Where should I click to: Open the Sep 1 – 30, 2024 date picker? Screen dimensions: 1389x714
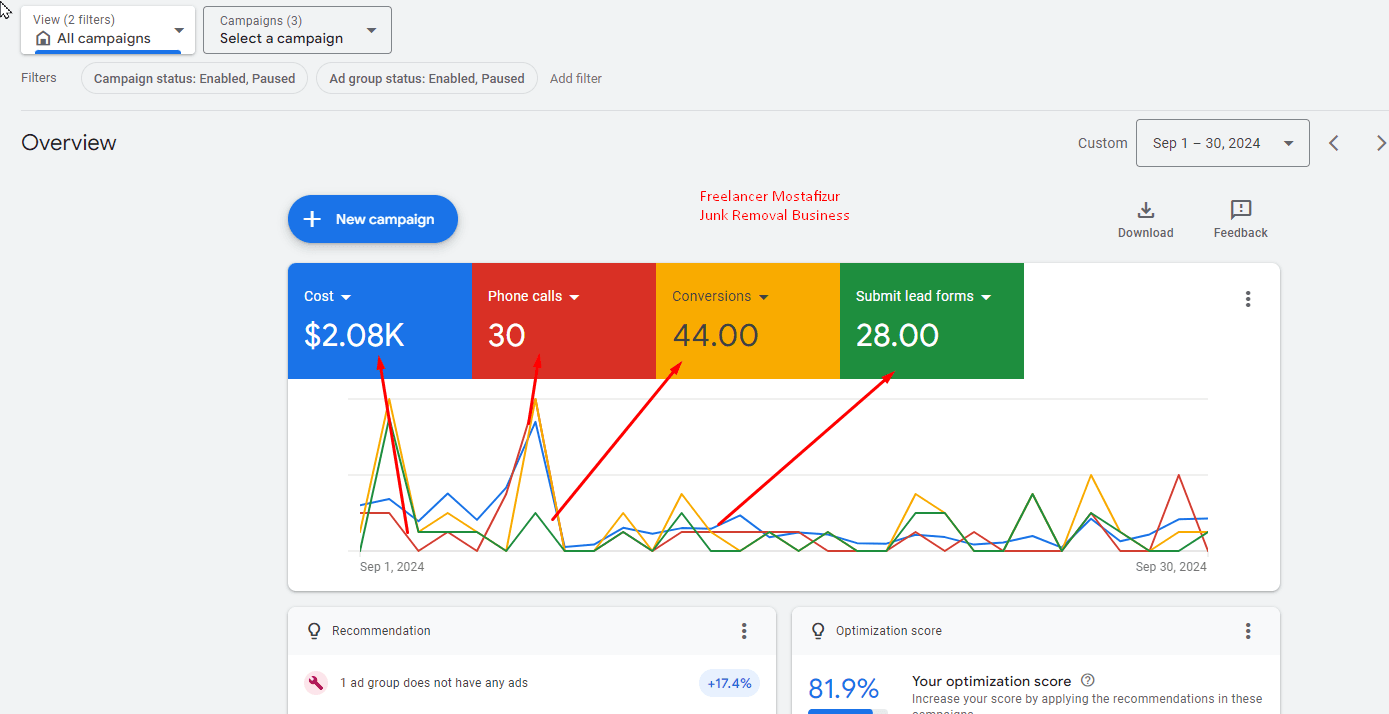(1222, 143)
